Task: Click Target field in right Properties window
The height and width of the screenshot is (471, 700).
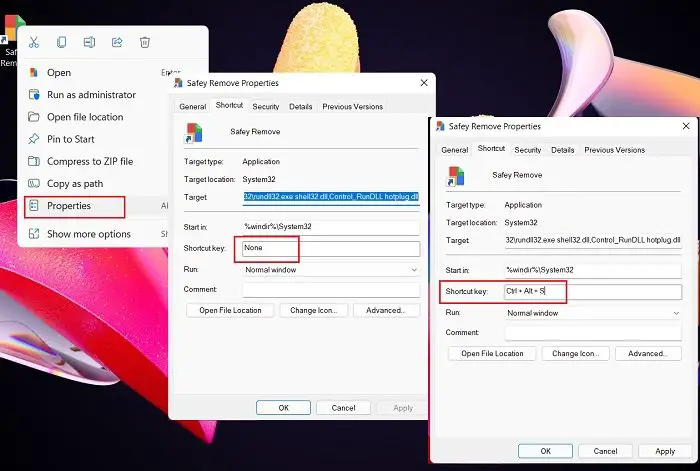Action: tap(593, 240)
